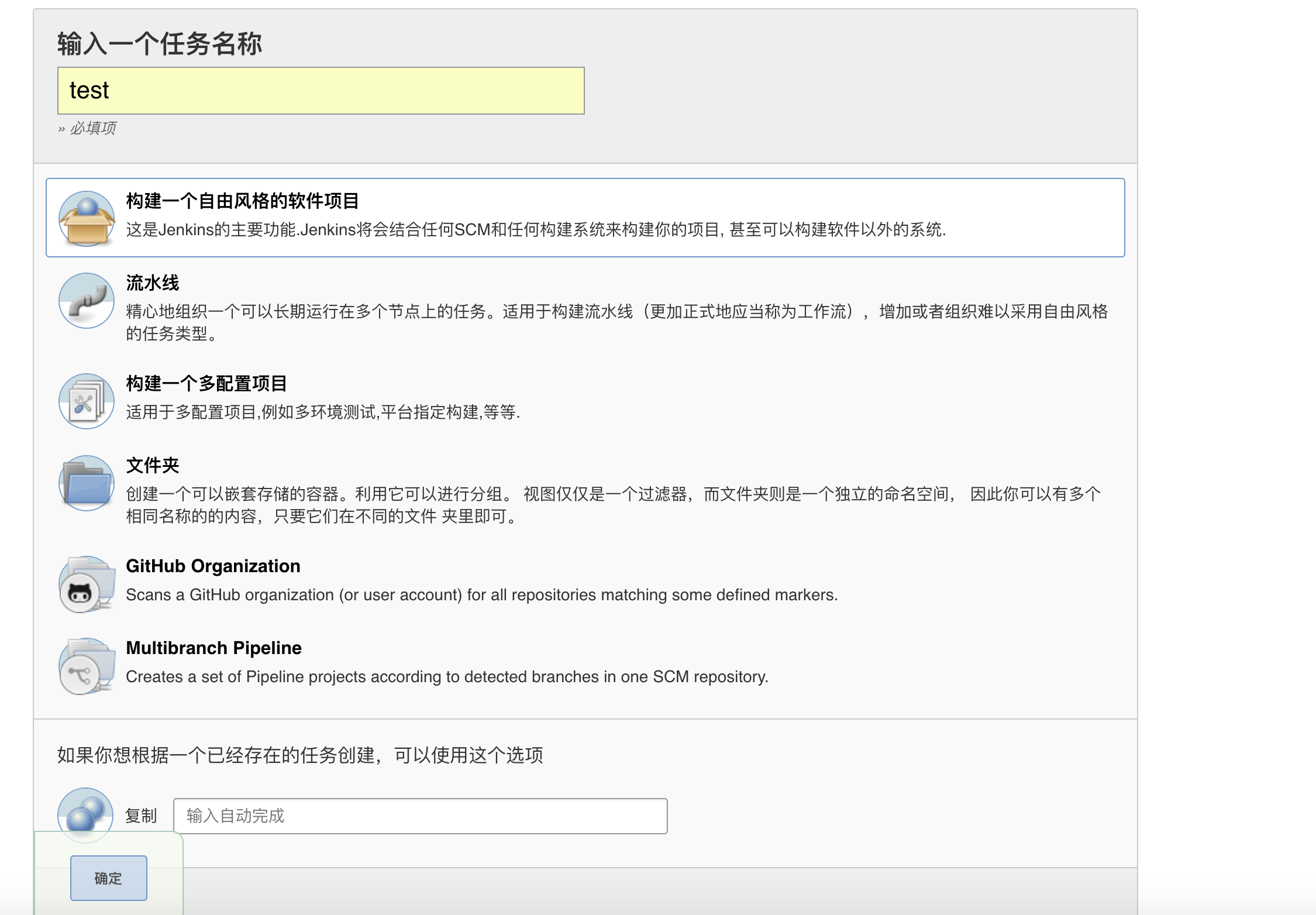Click the pipeline pipe icon
Viewport: 1316px width, 915px height.
pos(87,301)
